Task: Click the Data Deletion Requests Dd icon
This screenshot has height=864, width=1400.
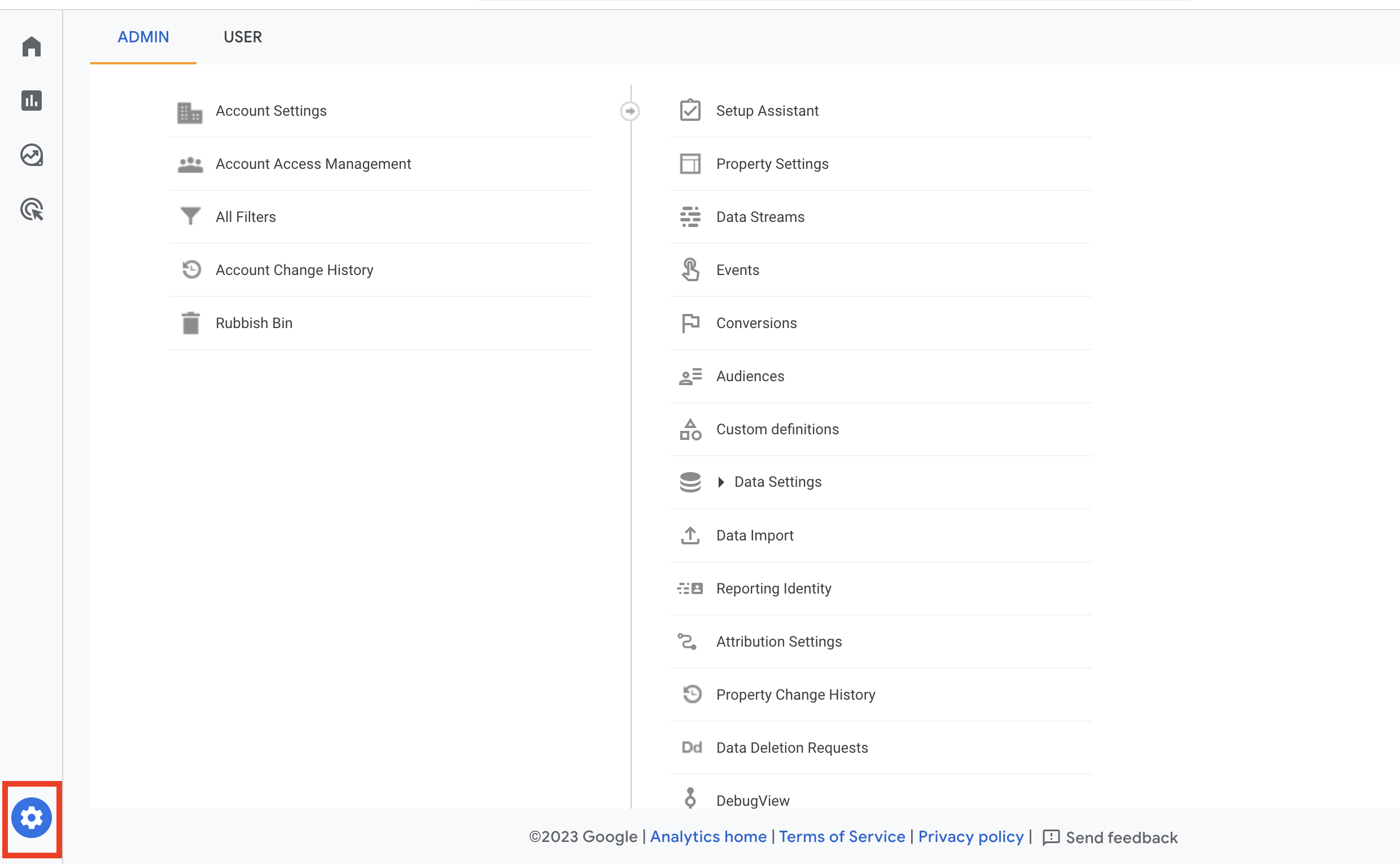Action: pyautogui.click(x=691, y=748)
